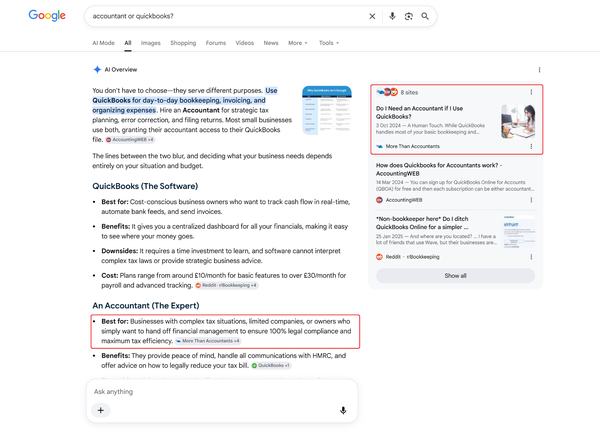The width and height of the screenshot is (600, 433).
Task: Click the '8 sites' label
Action: click(x=409, y=92)
